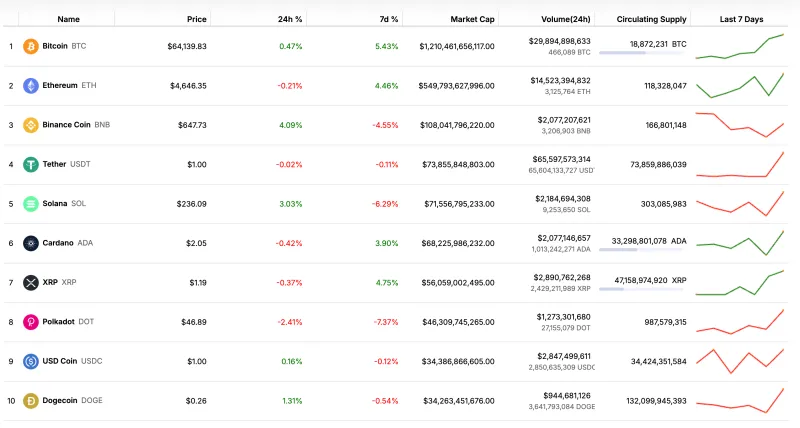Click Bitcoin's 7-day sparkline chart
The image size is (800, 428).
point(740,46)
